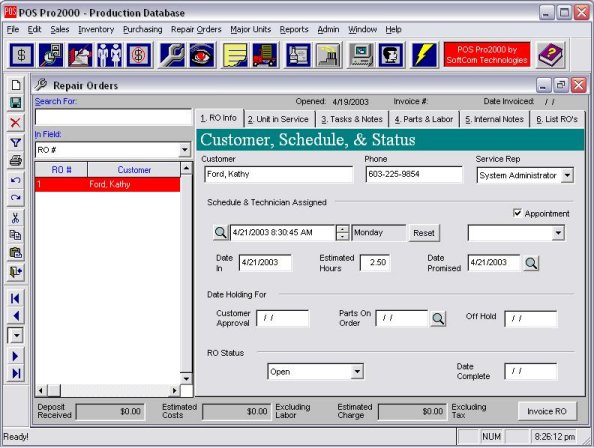Click the head profile toolbar icon

coord(390,55)
